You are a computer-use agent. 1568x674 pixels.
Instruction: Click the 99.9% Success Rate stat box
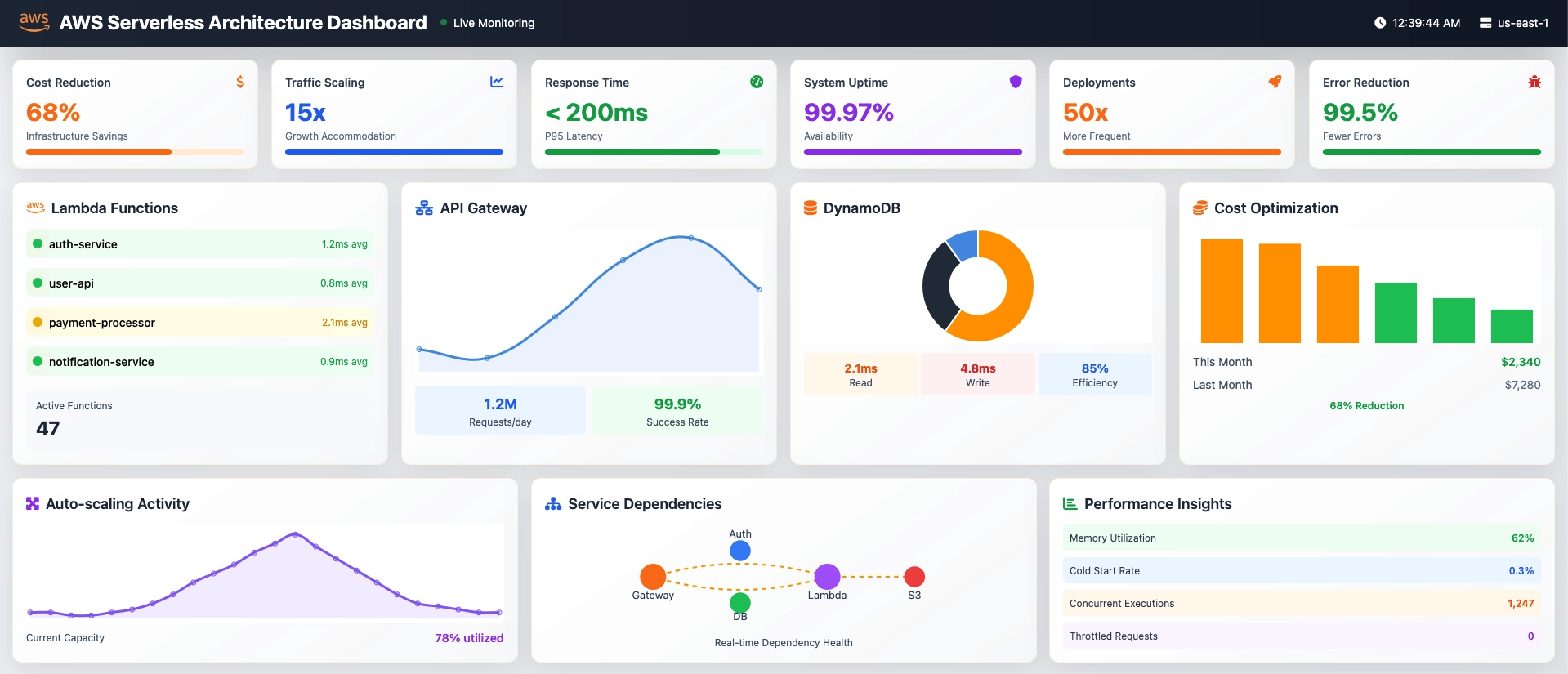(x=677, y=411)
